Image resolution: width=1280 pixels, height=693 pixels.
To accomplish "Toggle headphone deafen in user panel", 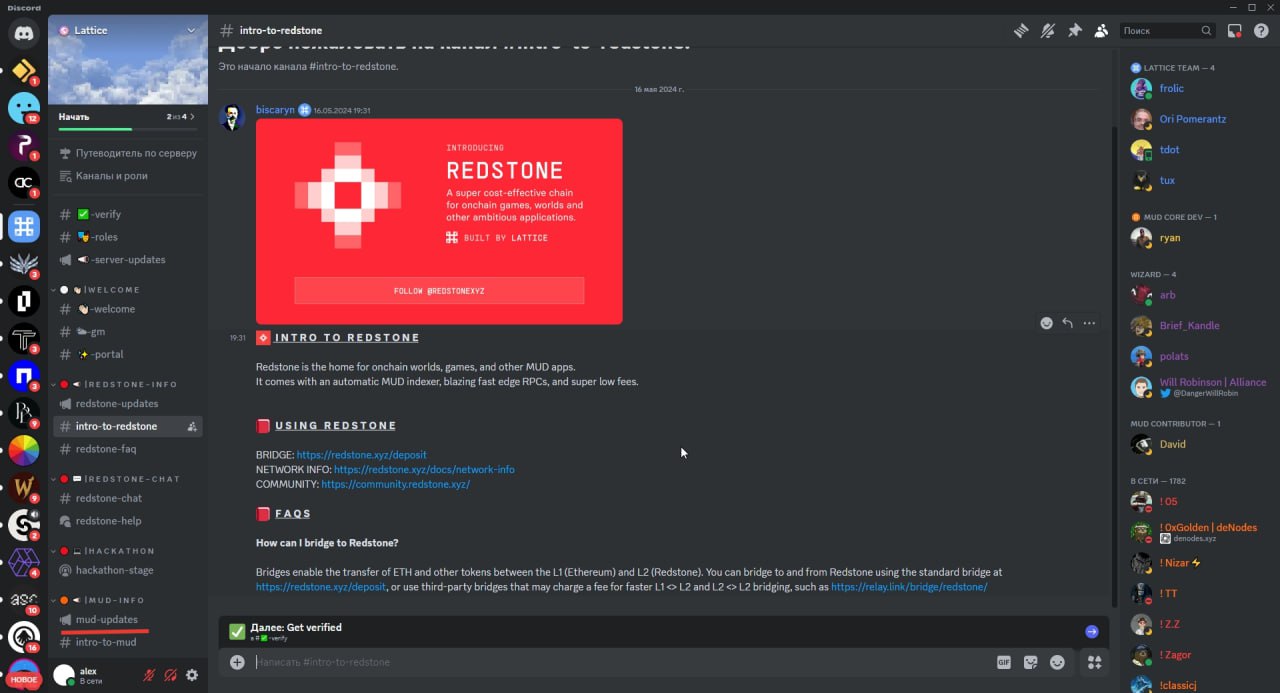I will point(171,675).
